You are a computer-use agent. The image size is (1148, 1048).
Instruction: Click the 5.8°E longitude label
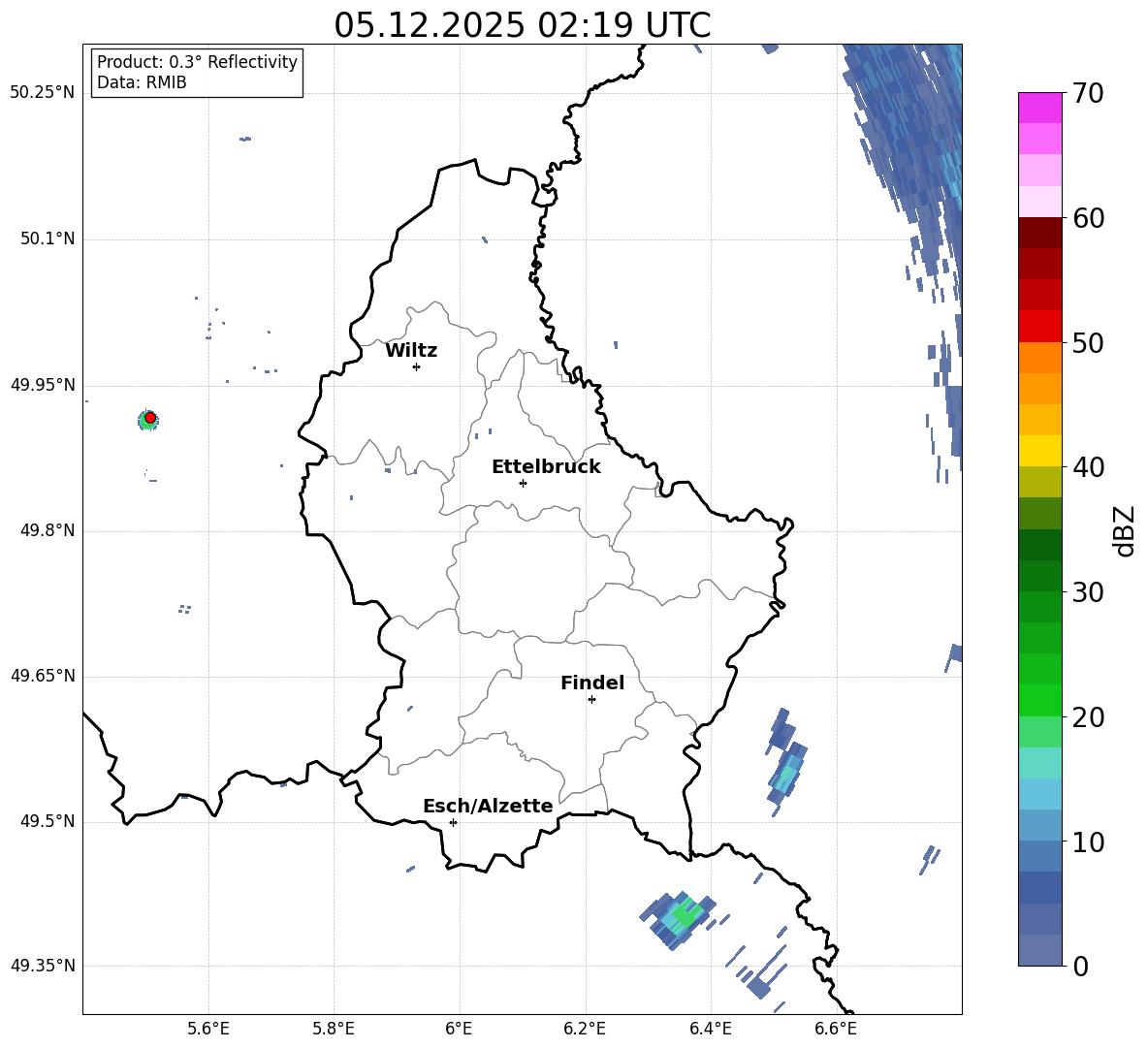coord(334,1029)
